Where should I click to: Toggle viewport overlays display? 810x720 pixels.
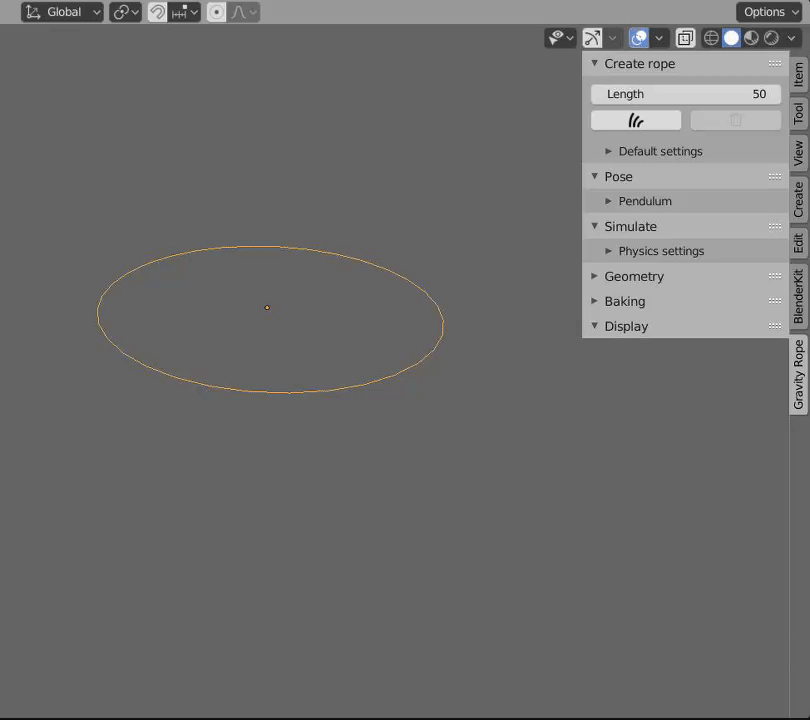pyautogui.click(x=638, y=38)
